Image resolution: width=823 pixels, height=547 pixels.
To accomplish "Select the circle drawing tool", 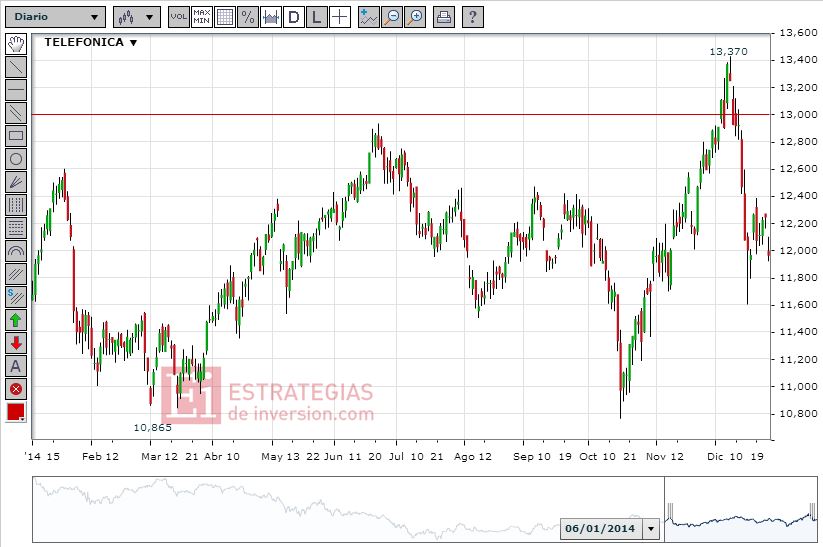I will coord(16,159).
